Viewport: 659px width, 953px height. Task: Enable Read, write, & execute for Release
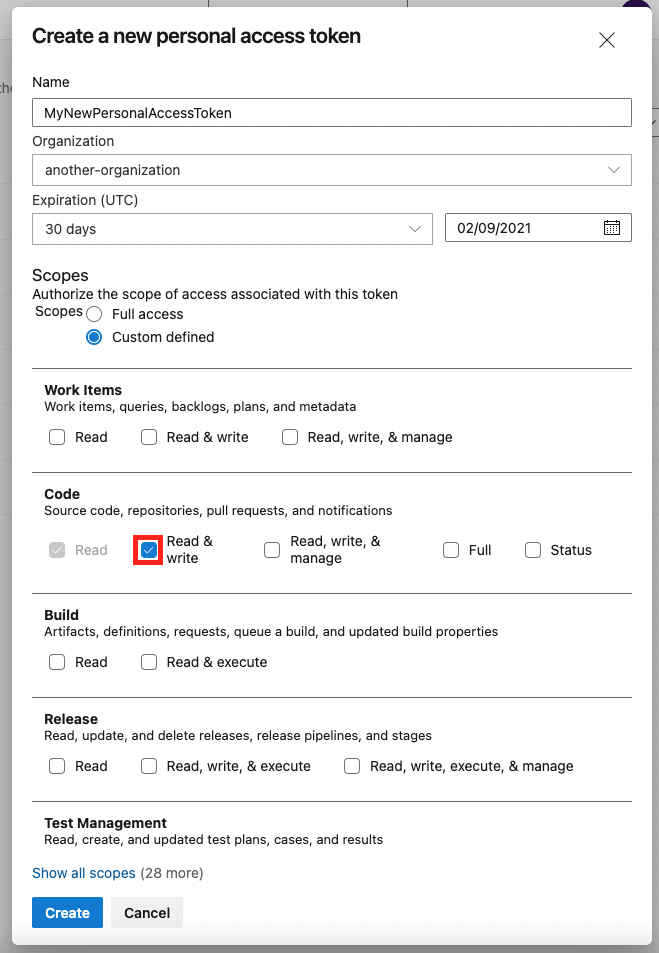click(x=148, y=766)
